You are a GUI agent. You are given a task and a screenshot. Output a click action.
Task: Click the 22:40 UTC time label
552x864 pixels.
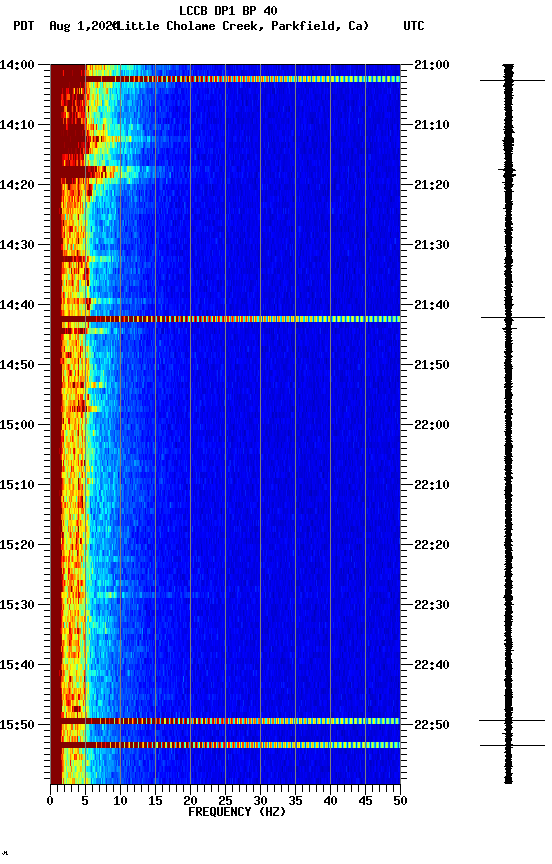432,666
